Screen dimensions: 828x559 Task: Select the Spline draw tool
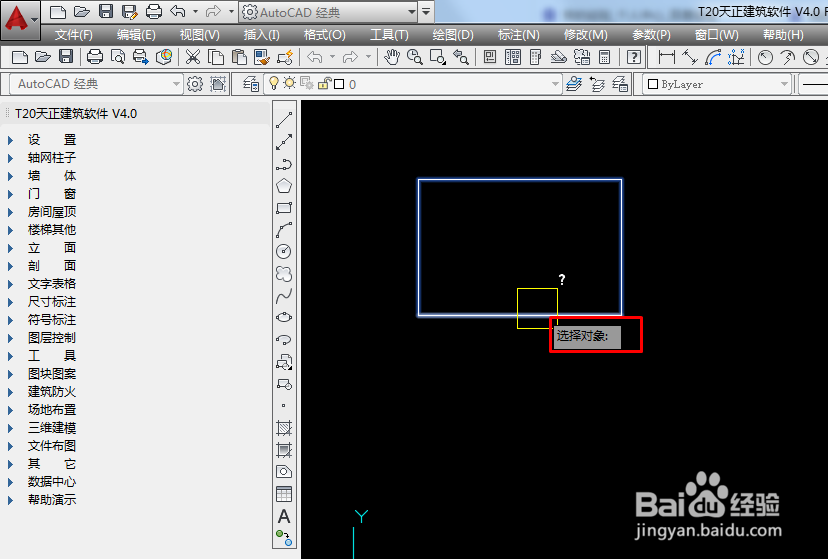pos(284,296)
